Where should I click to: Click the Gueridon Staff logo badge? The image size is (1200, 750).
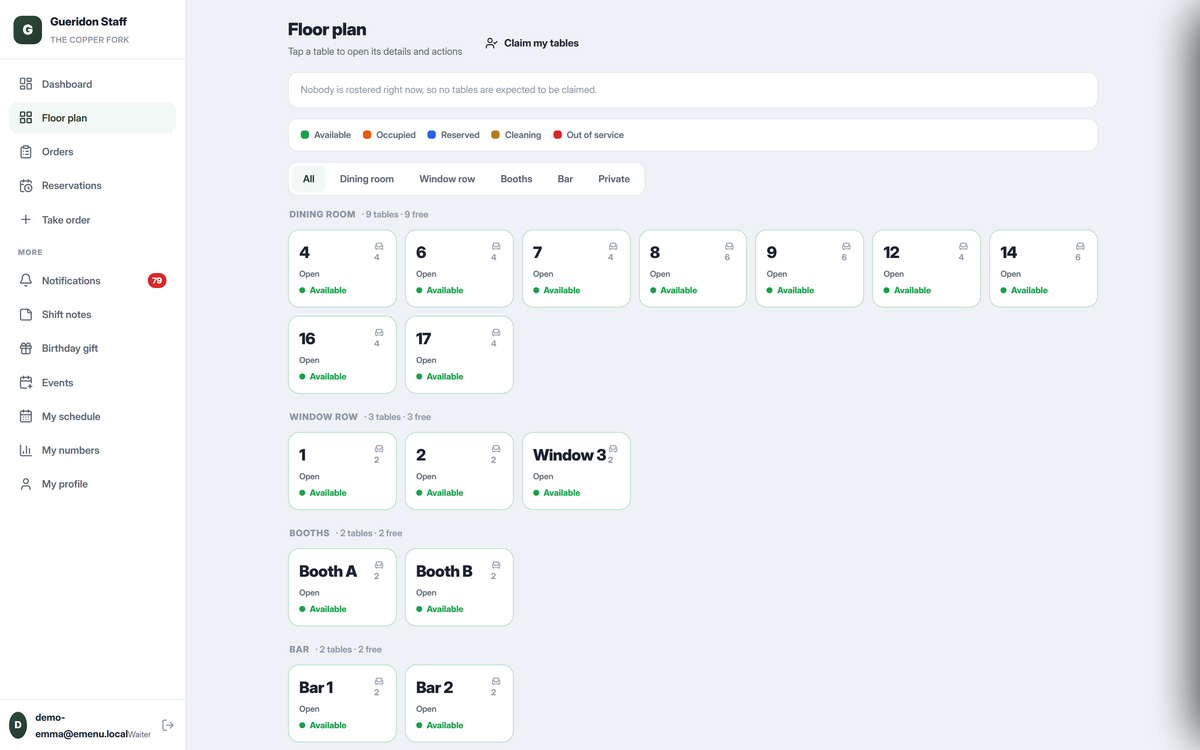click(27, 30)
